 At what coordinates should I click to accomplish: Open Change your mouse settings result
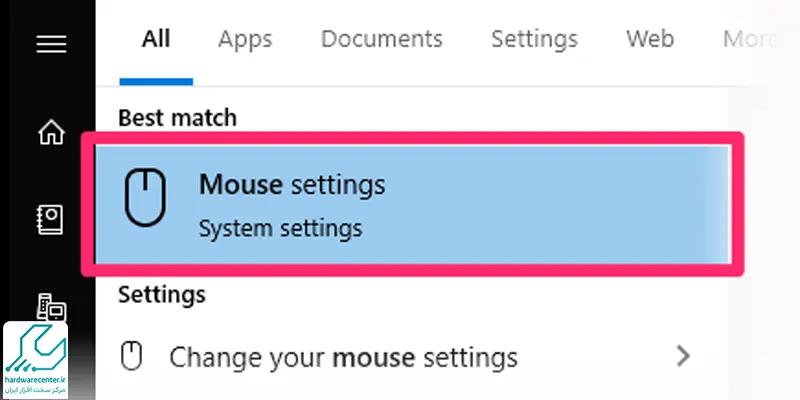[406, 357]
